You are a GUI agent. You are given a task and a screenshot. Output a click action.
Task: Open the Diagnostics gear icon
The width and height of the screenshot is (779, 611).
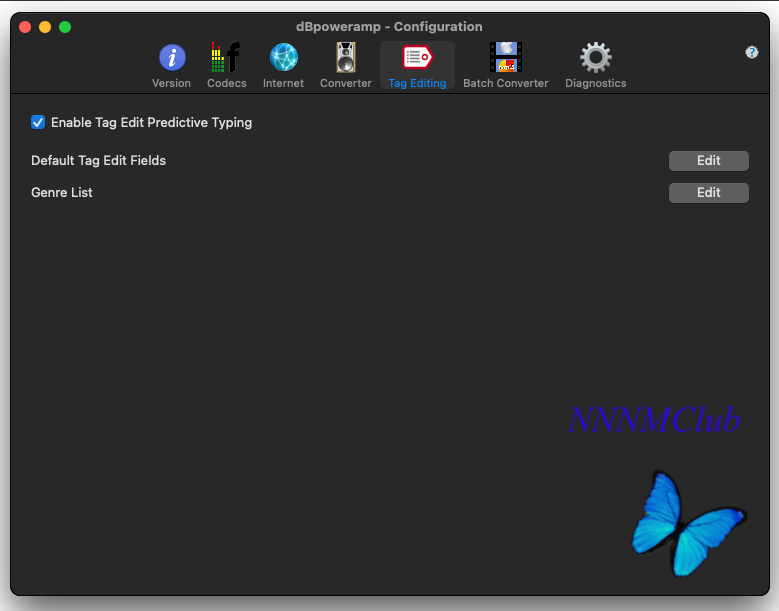click(x=596, y=58)
